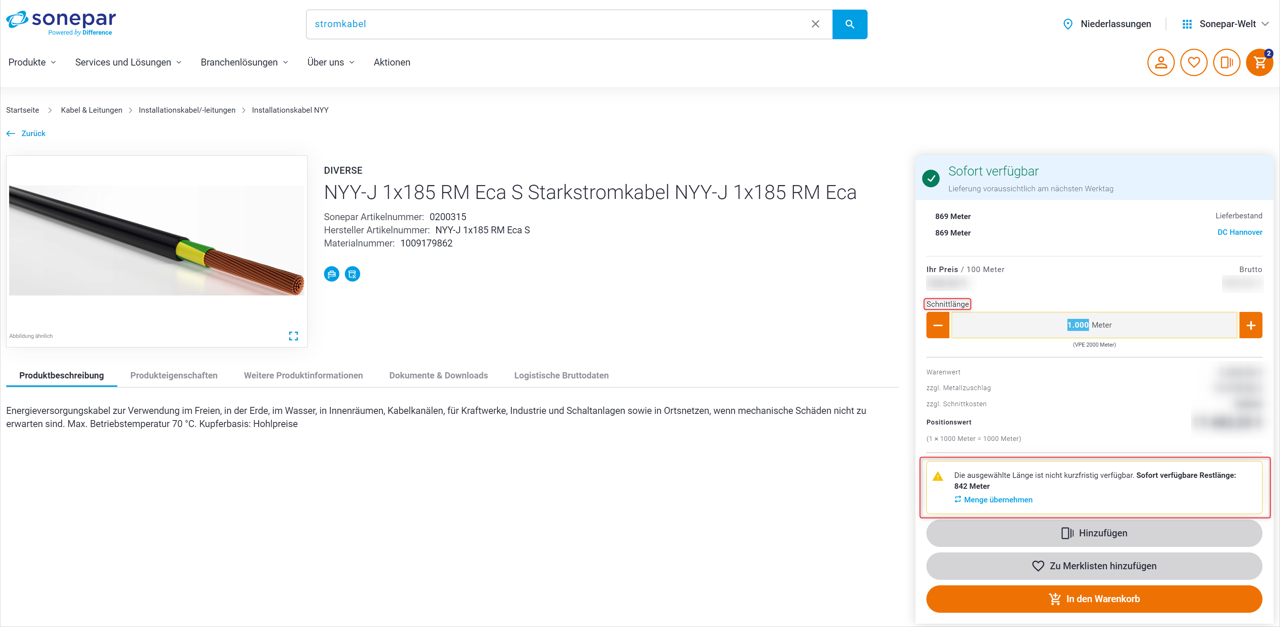The width and height of the screenshot is (1280, 627).
Task: Click the product title NYY-J 1x185 RM Eca
Action: coord(590,193)
